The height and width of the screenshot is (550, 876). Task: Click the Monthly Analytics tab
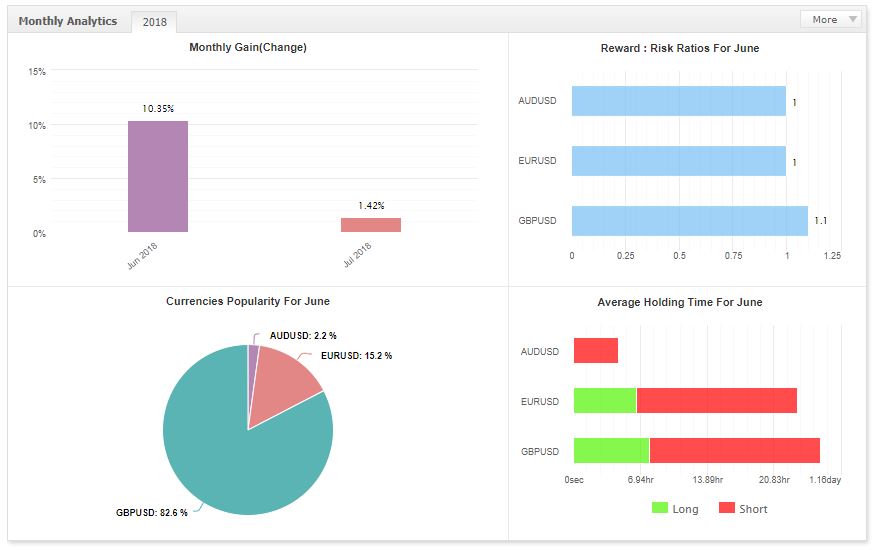[x=68, y=21]
